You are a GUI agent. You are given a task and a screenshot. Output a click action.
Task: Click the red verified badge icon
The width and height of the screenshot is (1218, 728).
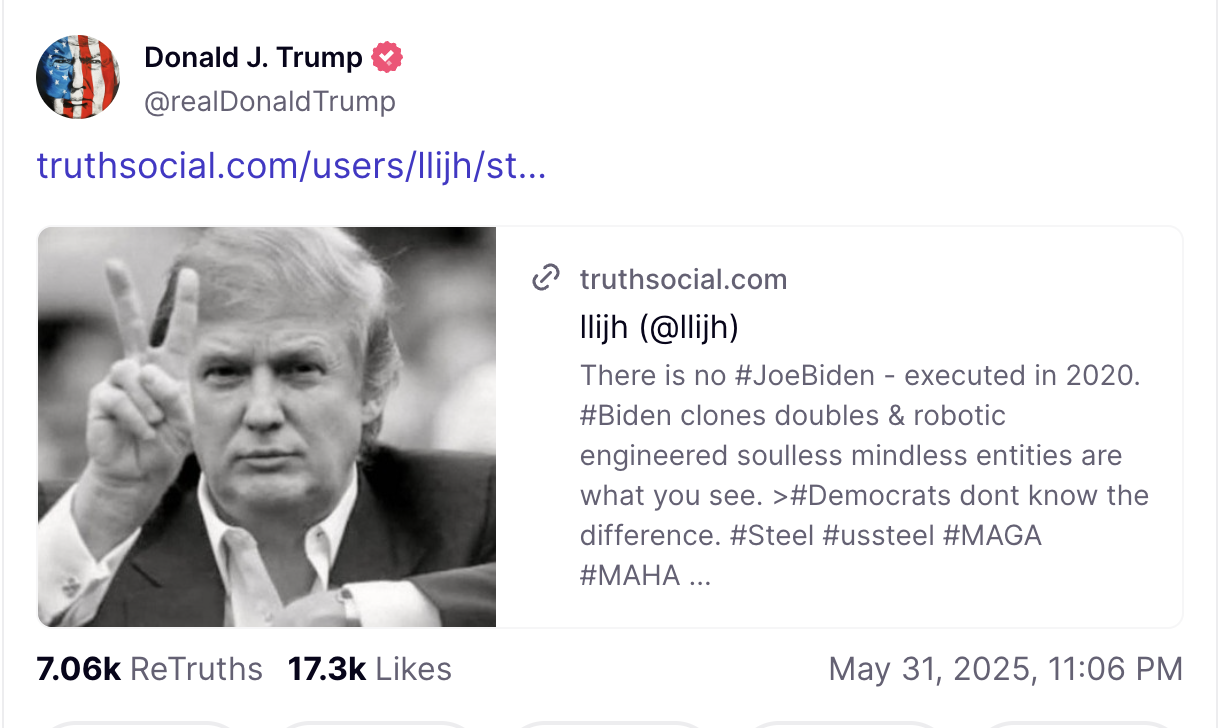[387, 58]
